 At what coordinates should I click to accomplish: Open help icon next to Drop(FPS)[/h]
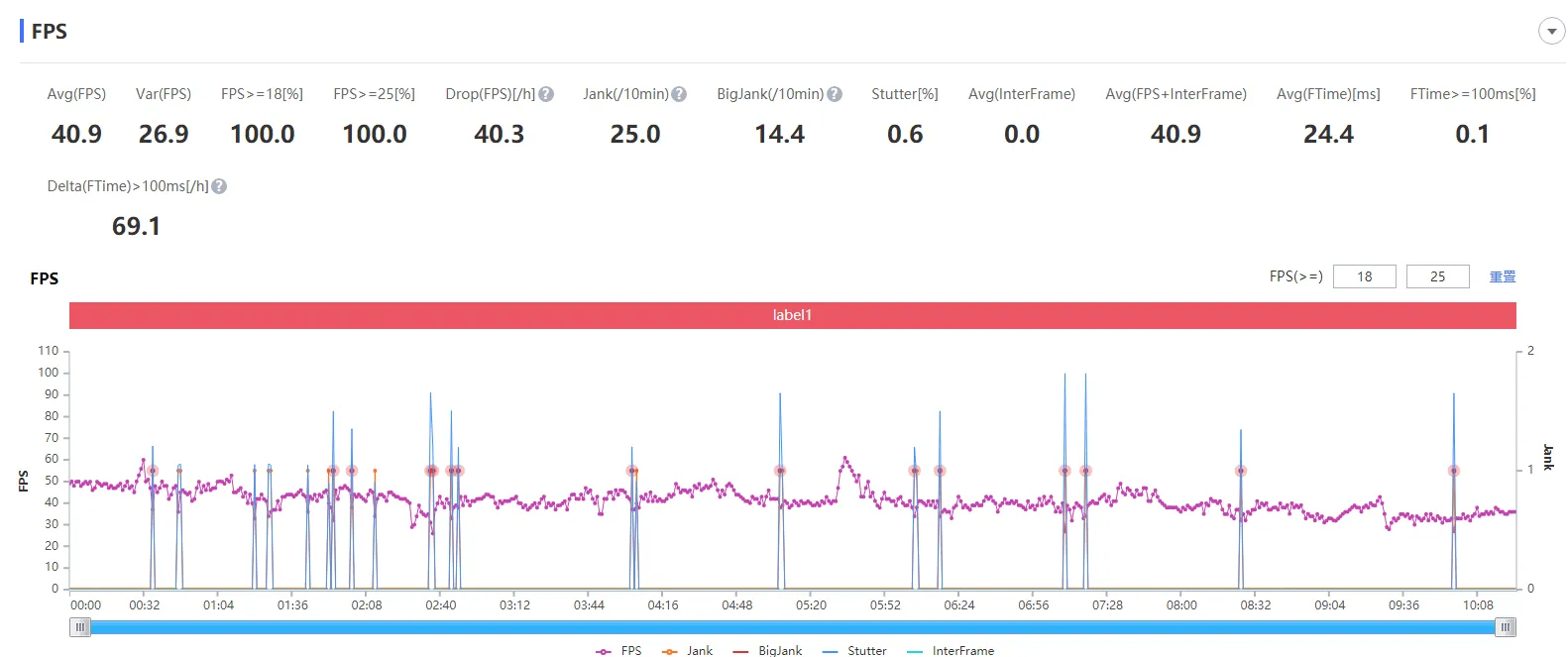pyautogui.click(x=546, y=94)
